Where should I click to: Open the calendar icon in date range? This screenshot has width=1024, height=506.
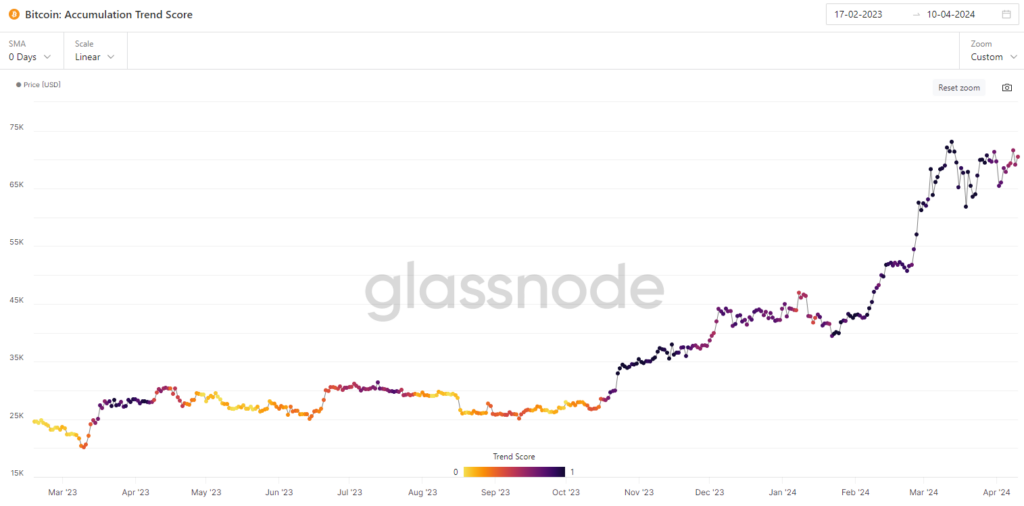click(x=1006, y=14)
